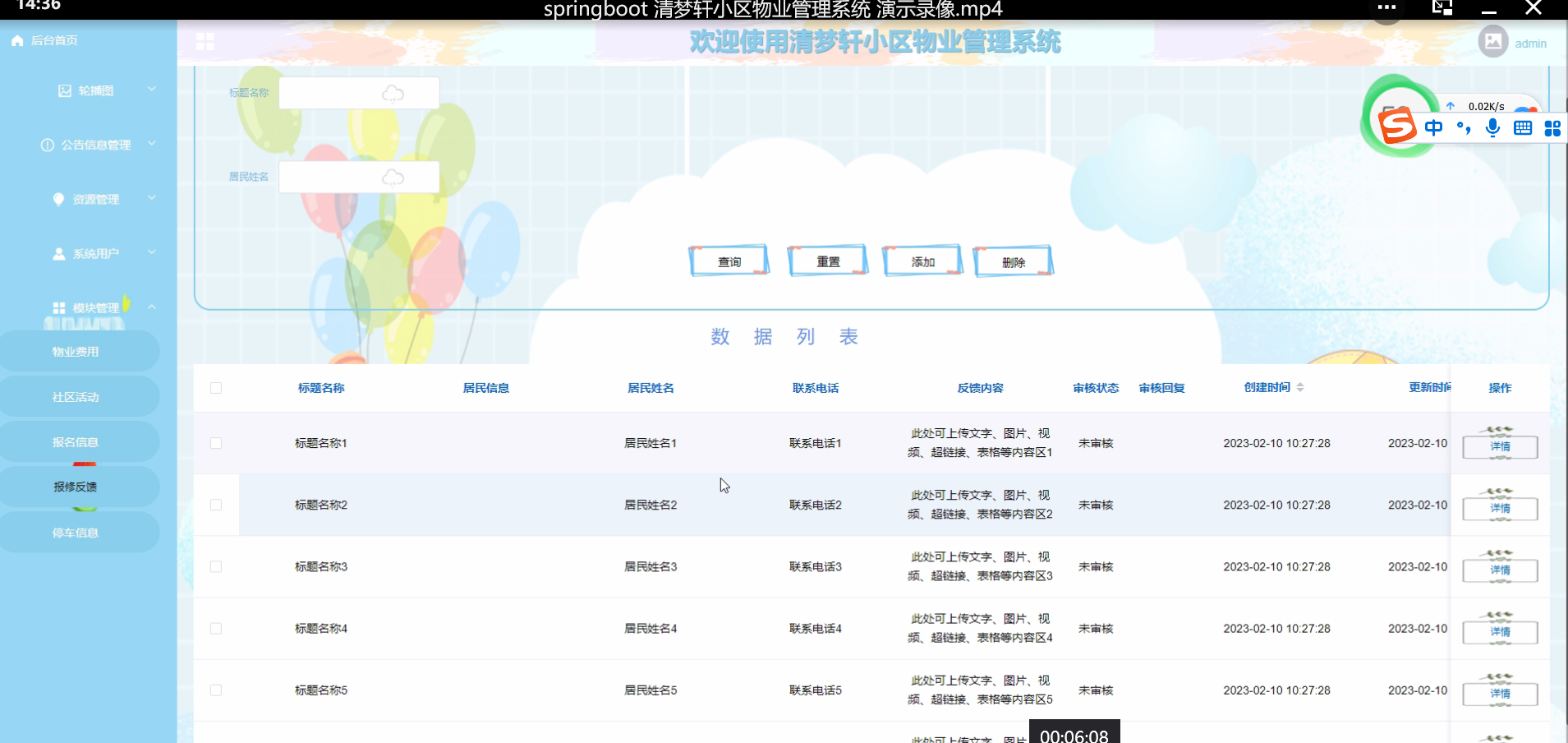Focus the 标题名称 search input field
Image resolution: width=1568 pixels, height=743 pixels.
coord(359,93)
